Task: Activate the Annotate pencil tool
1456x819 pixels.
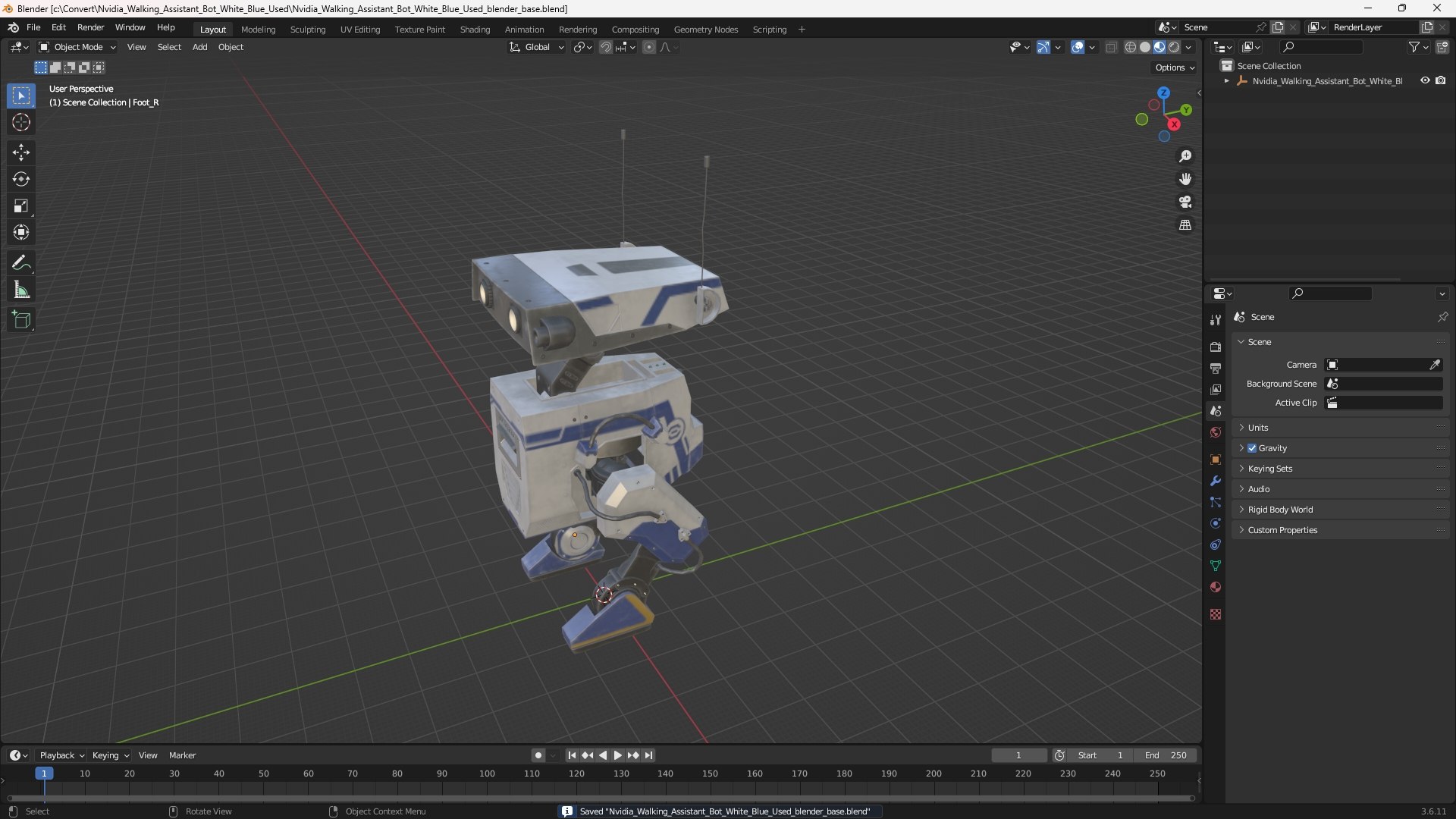Action: click(21, 263)
